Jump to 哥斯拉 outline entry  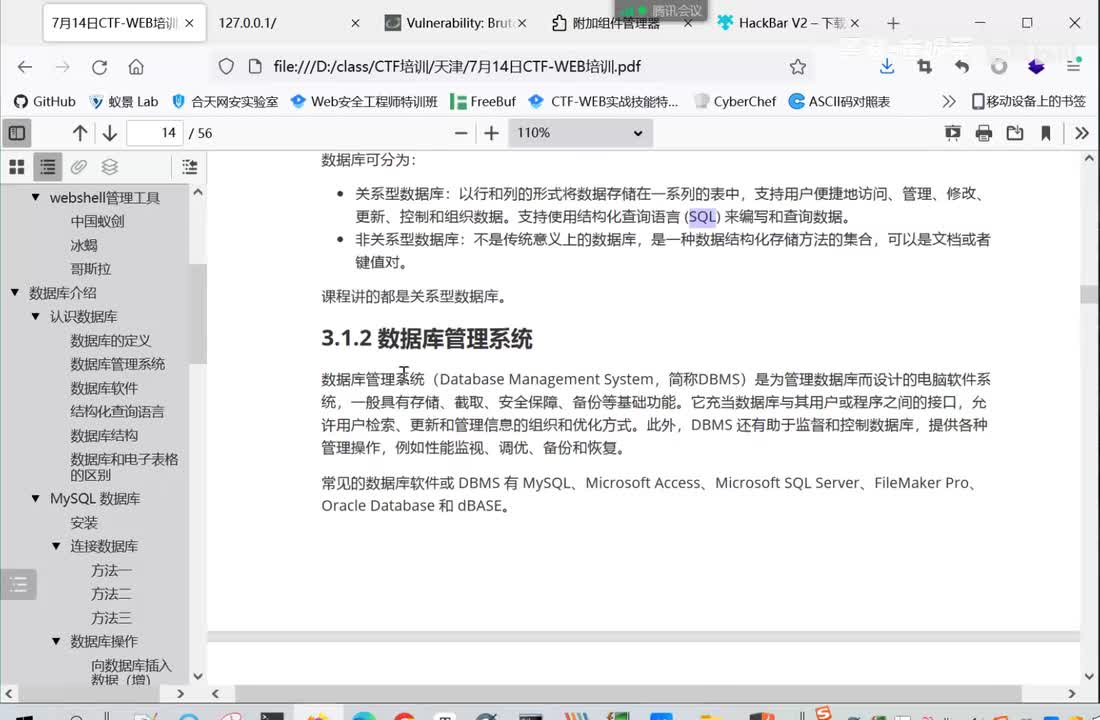tap(90, 269)
